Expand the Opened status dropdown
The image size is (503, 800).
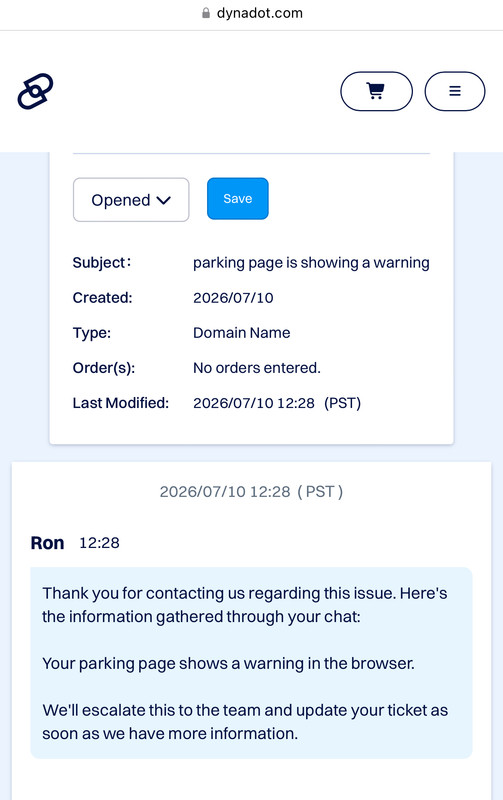(x=131, y=199)
